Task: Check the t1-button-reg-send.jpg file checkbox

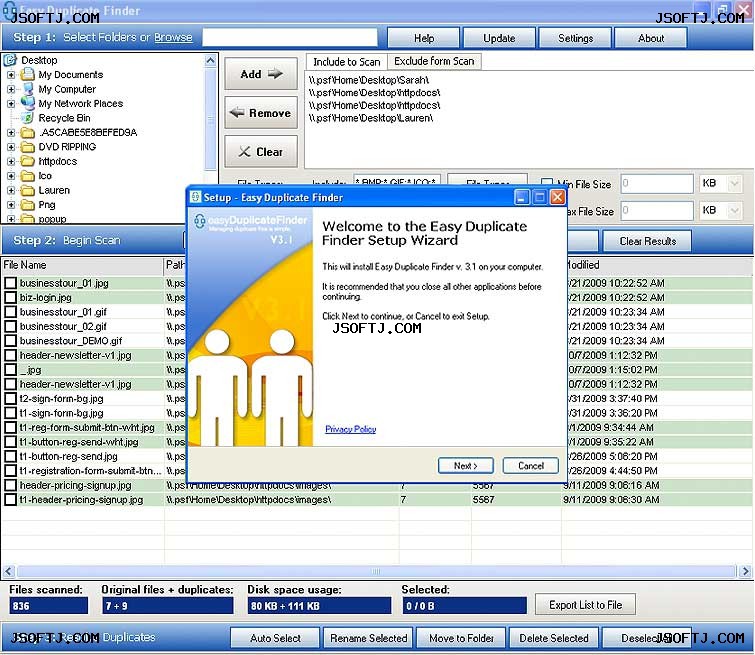Action: coord(10,457)
